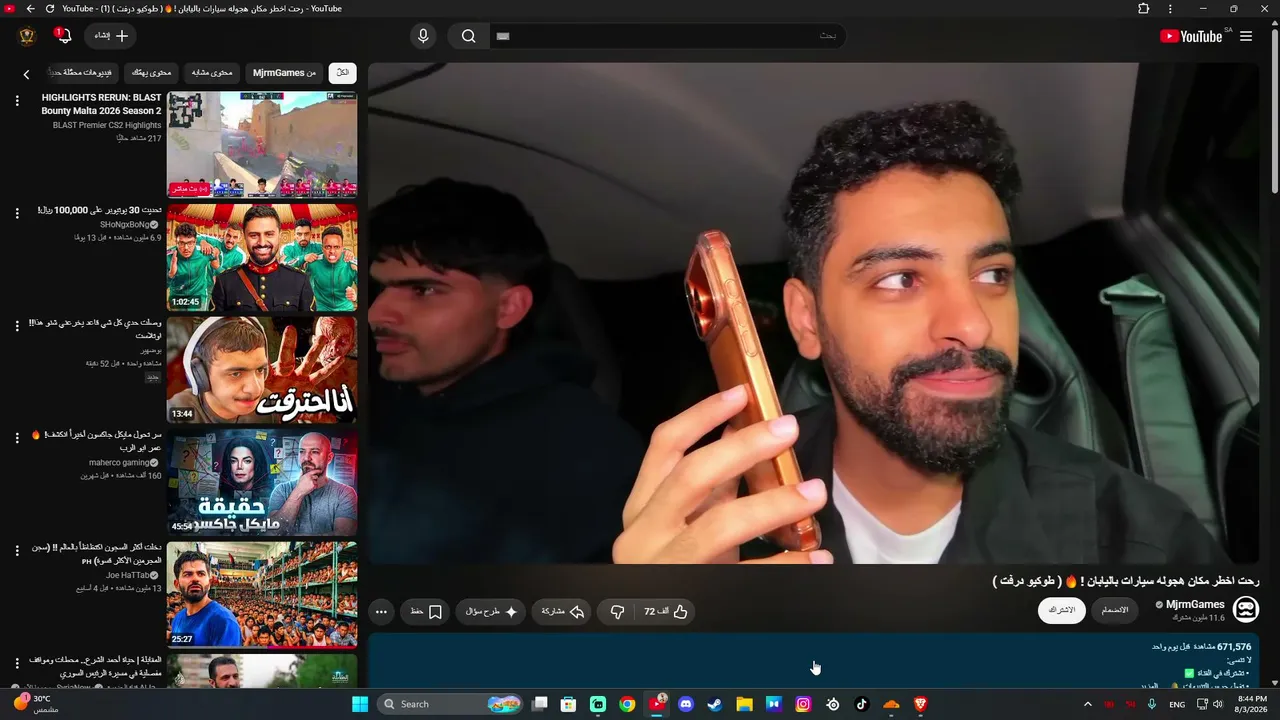Screen dimensions: 1280x720
Task: Open the BLAST Bounty Malta live thumbnail
Action: click(262, 145)
